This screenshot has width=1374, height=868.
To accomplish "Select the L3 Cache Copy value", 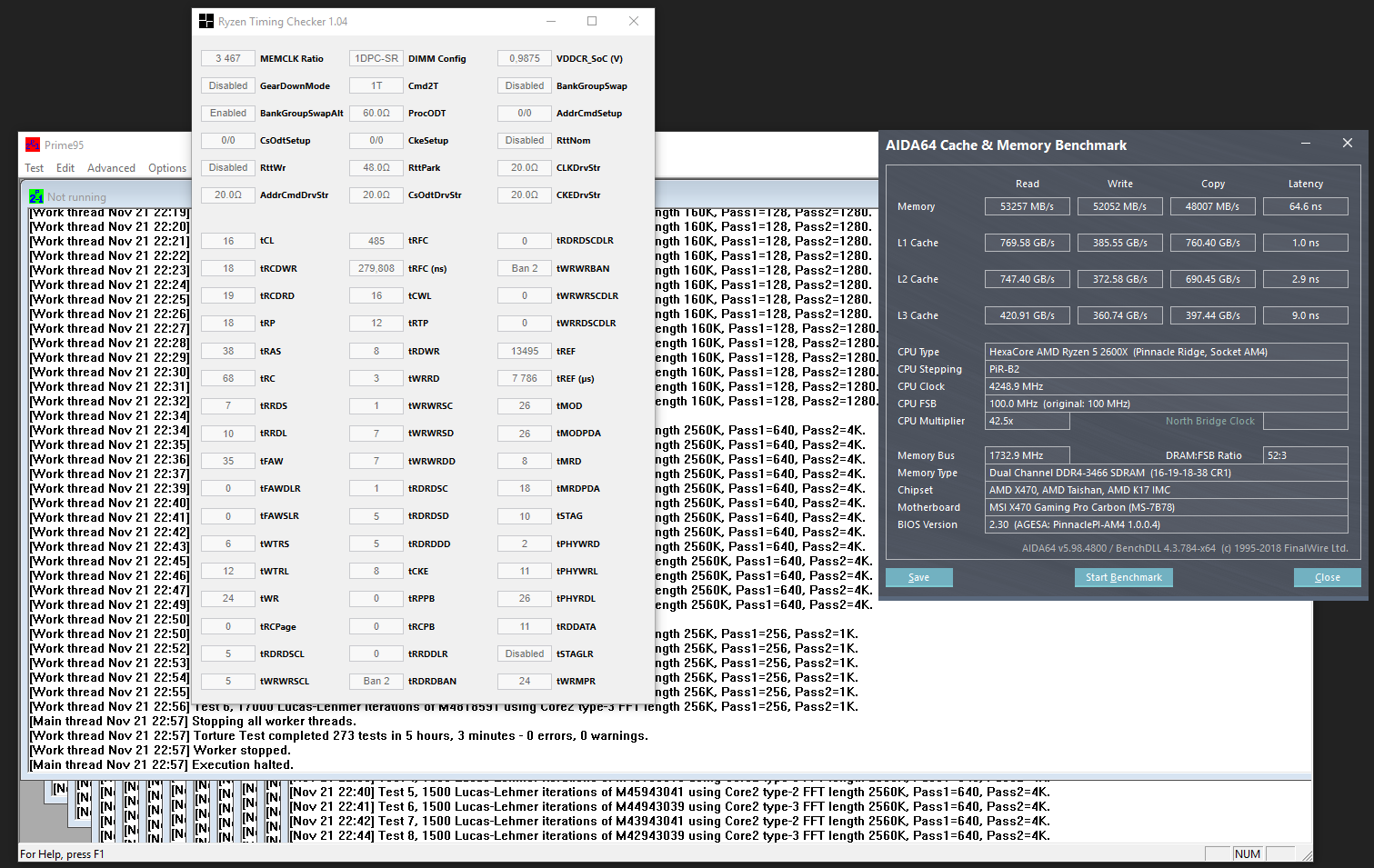I will coord(1213,315).
